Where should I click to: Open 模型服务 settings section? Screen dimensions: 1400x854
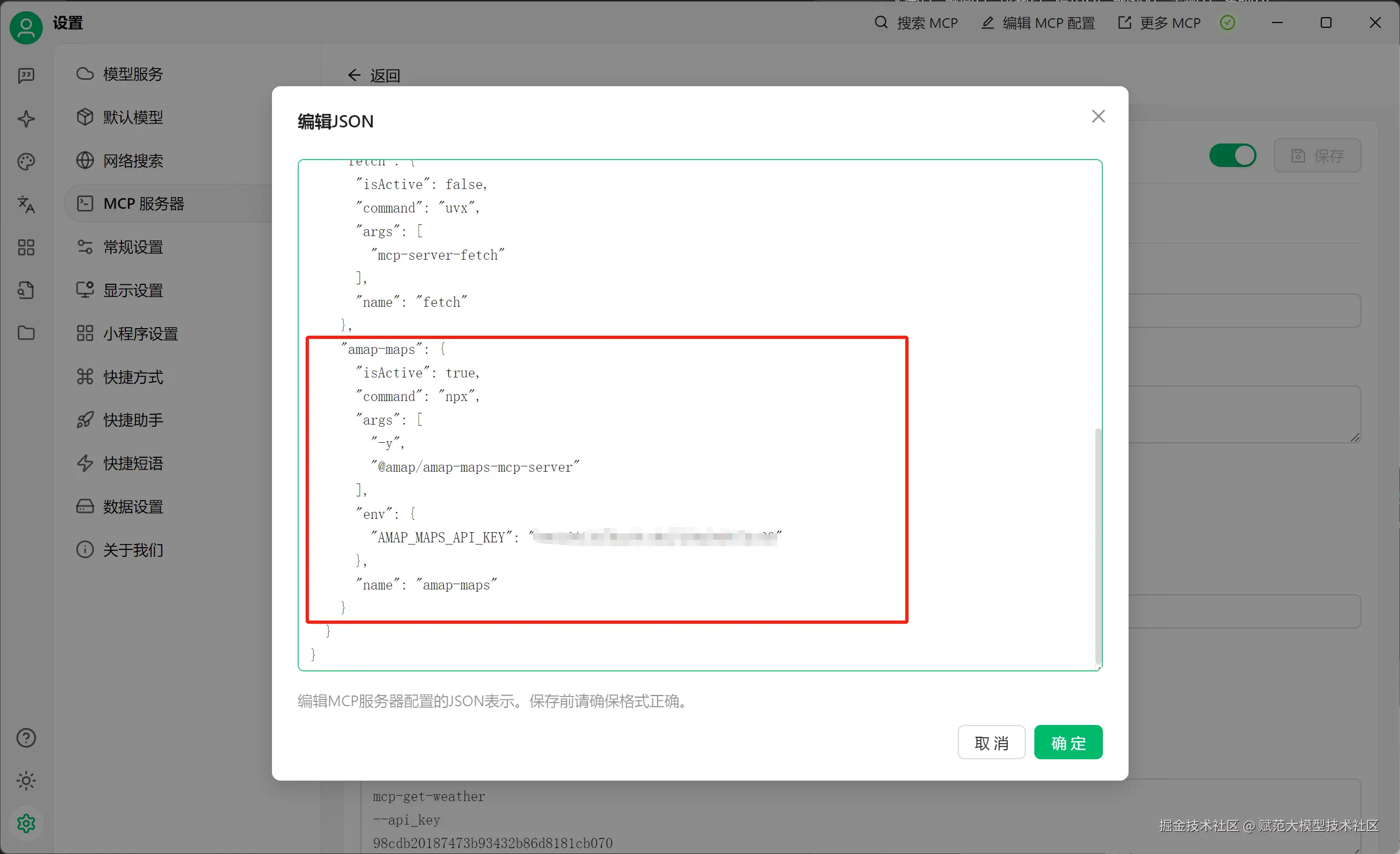click(133, 74)
